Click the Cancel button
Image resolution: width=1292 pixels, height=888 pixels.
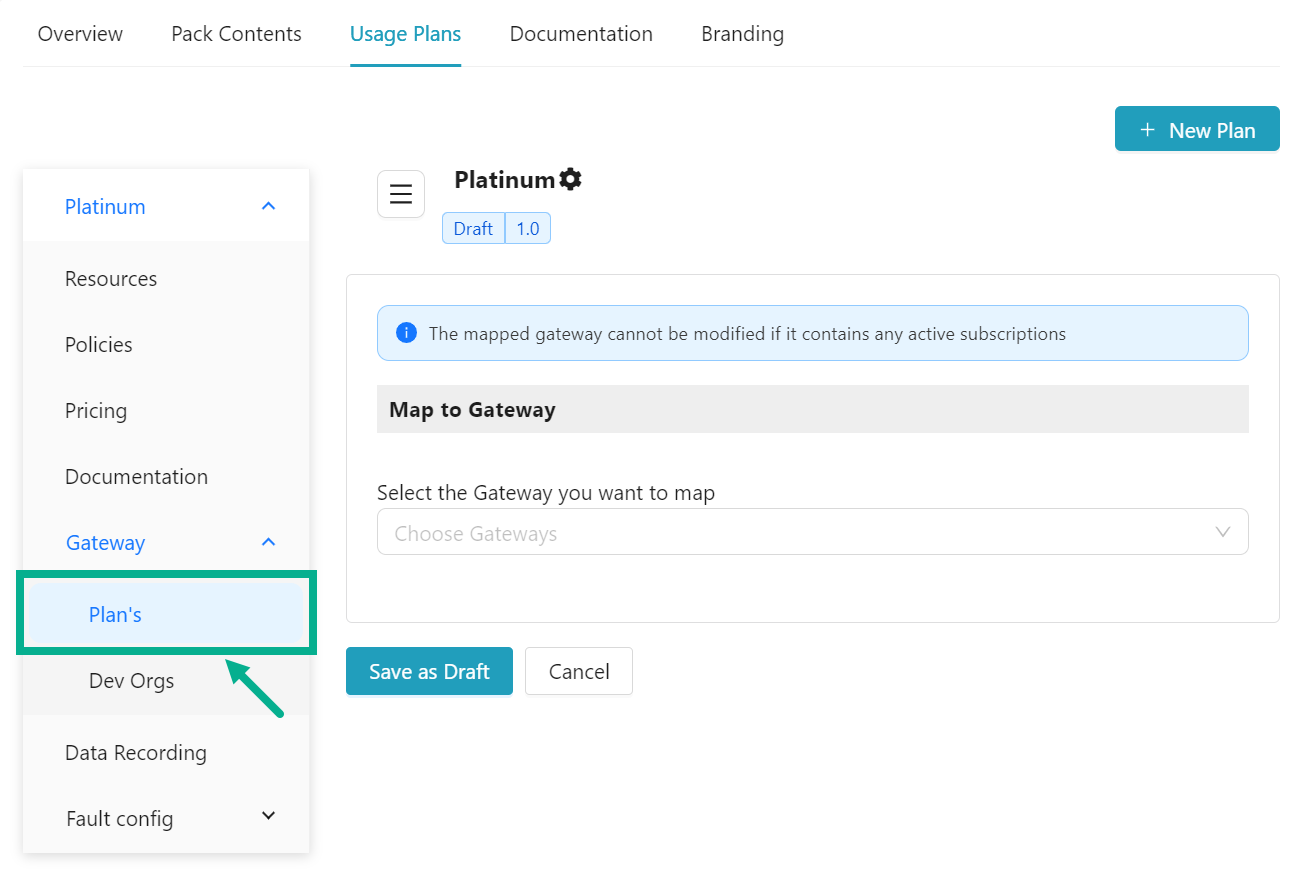tap(578, 671)
